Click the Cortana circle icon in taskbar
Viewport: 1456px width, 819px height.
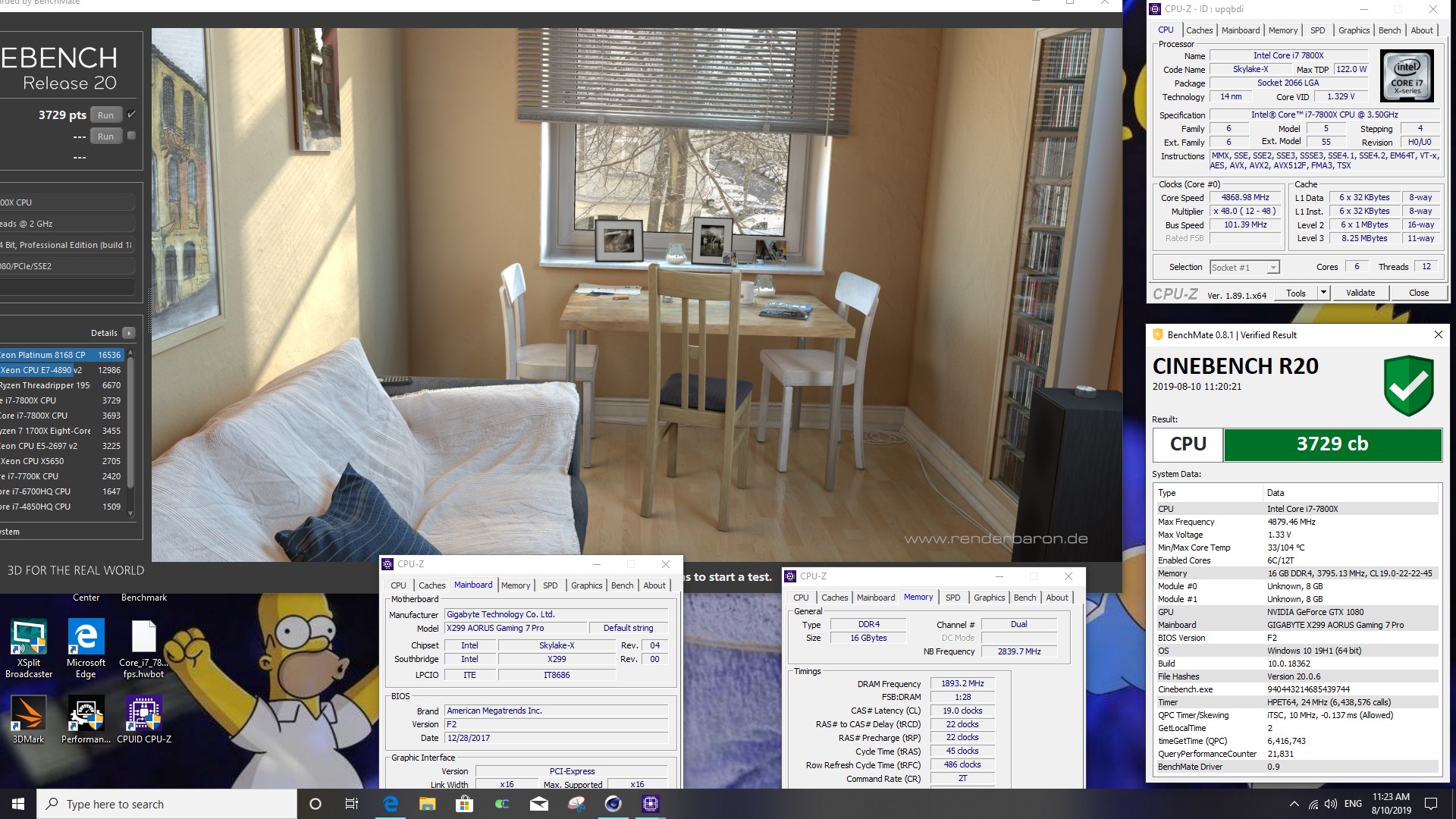(x=315, y=804)
